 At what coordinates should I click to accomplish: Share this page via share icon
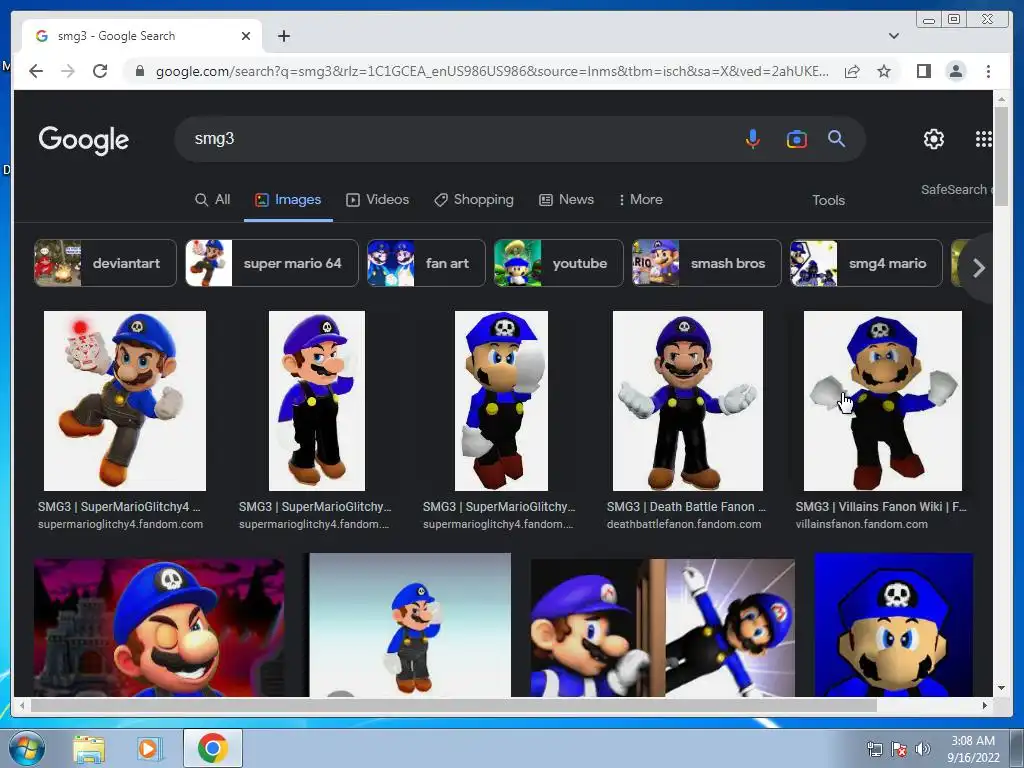point(852,71)
